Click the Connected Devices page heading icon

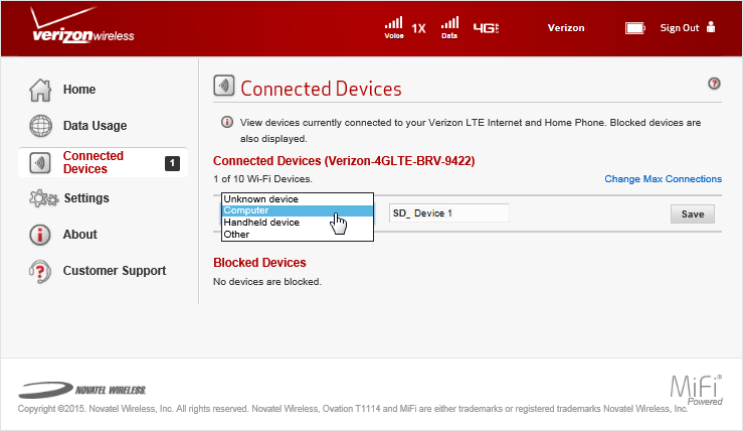coord(224,86)
